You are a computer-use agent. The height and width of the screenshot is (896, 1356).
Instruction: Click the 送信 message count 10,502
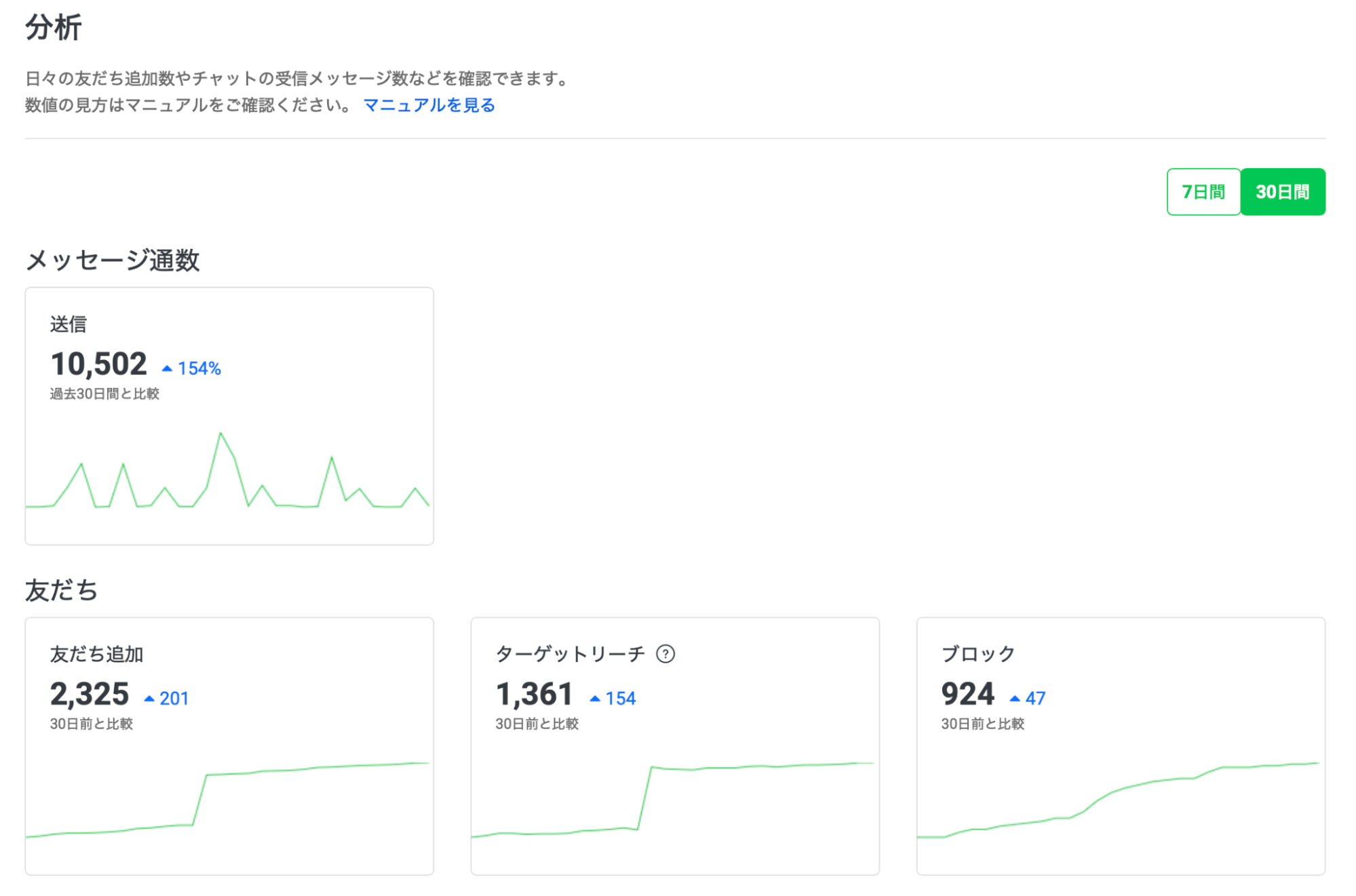click(99, 364)
